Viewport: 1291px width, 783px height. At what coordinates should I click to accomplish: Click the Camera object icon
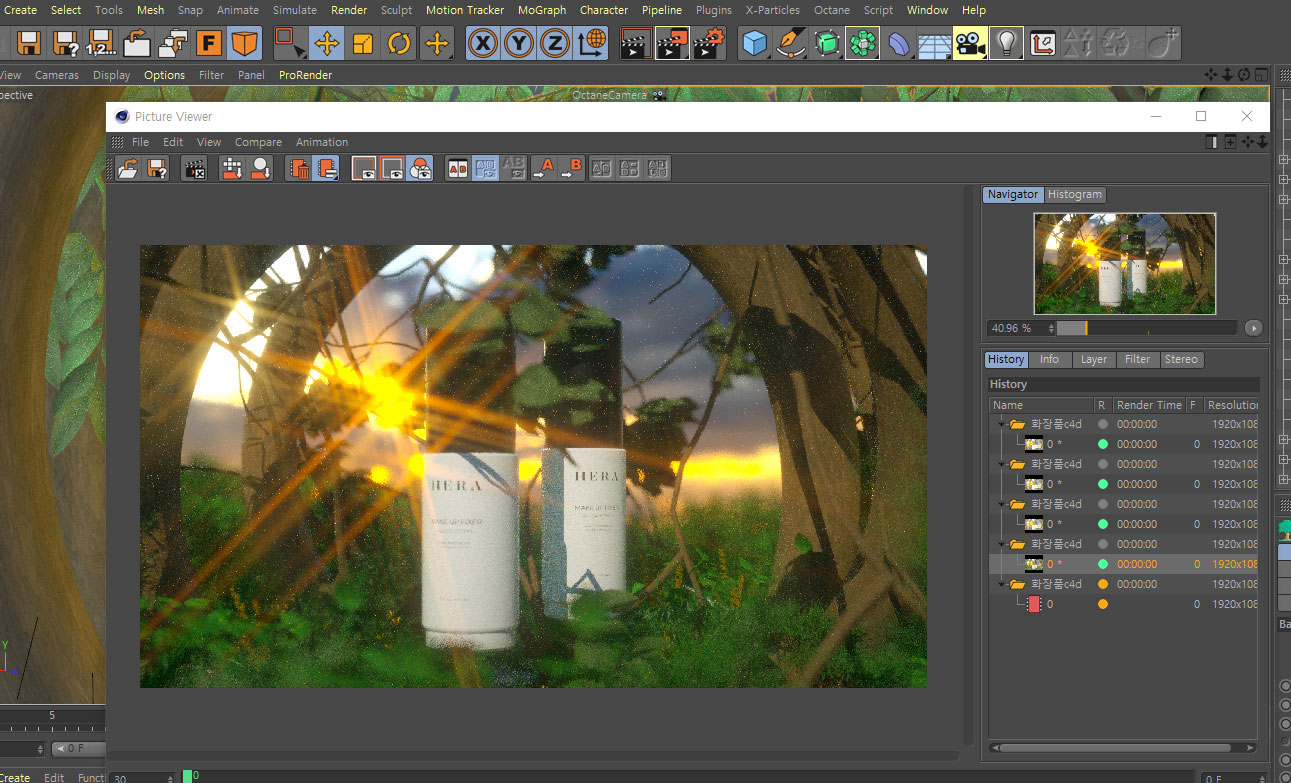tap(970, 43)
